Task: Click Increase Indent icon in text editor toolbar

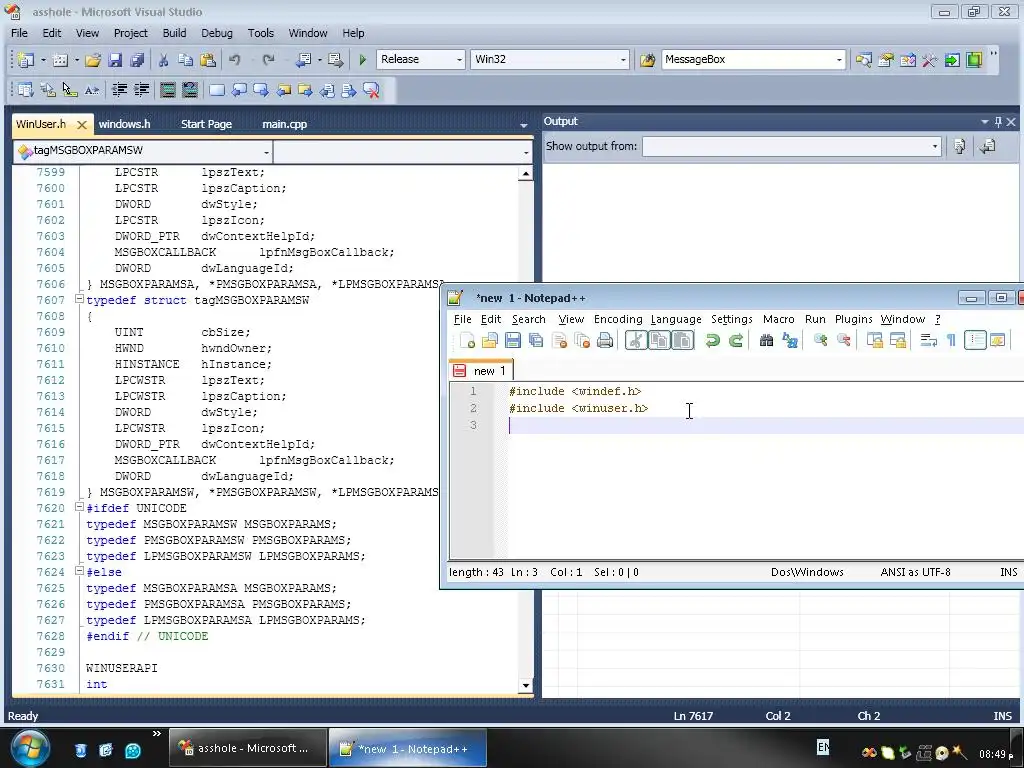Action: click(141, 90)
